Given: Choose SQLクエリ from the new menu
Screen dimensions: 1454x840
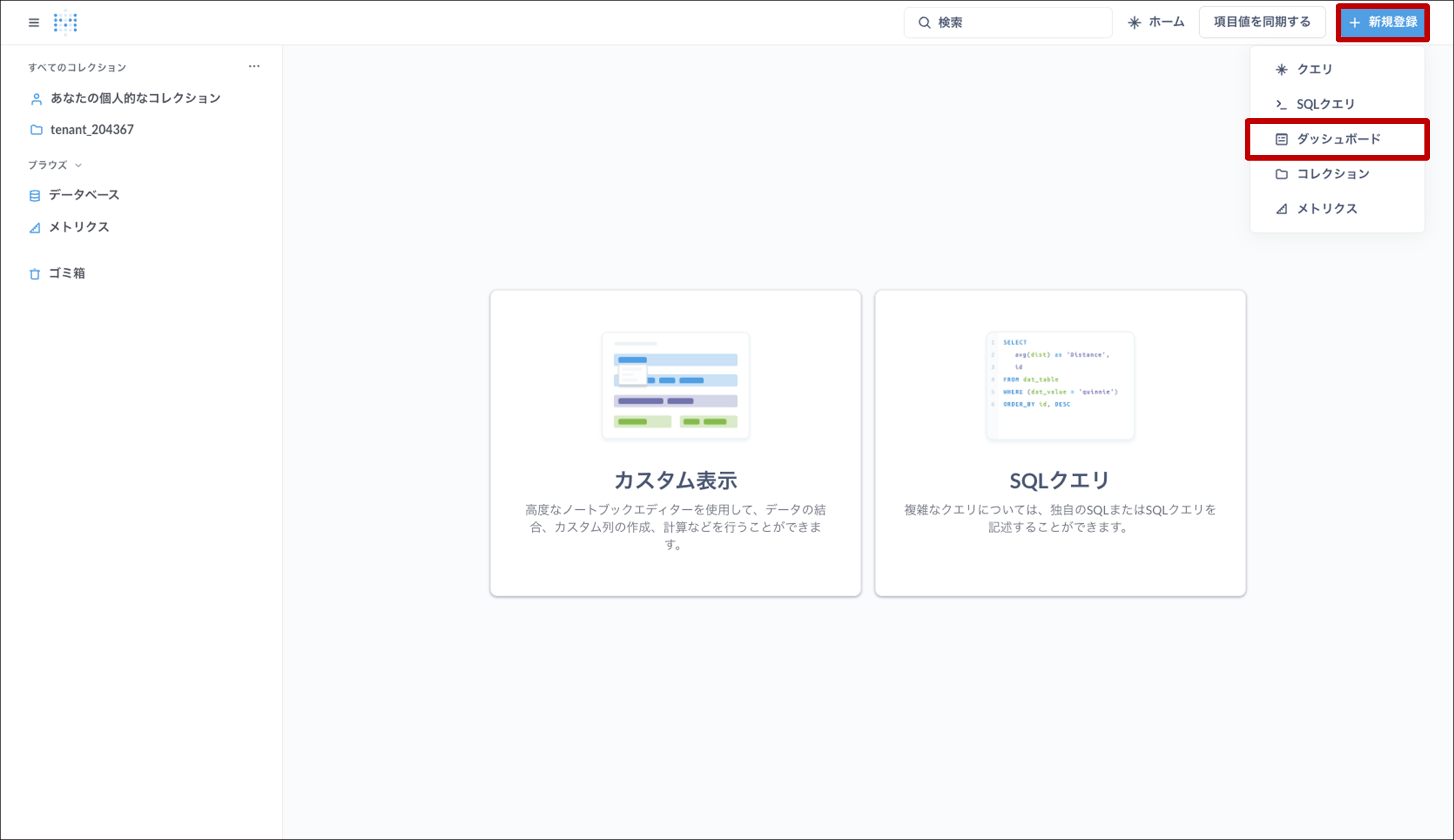Looking at the screenshot, I should 1337,104.
